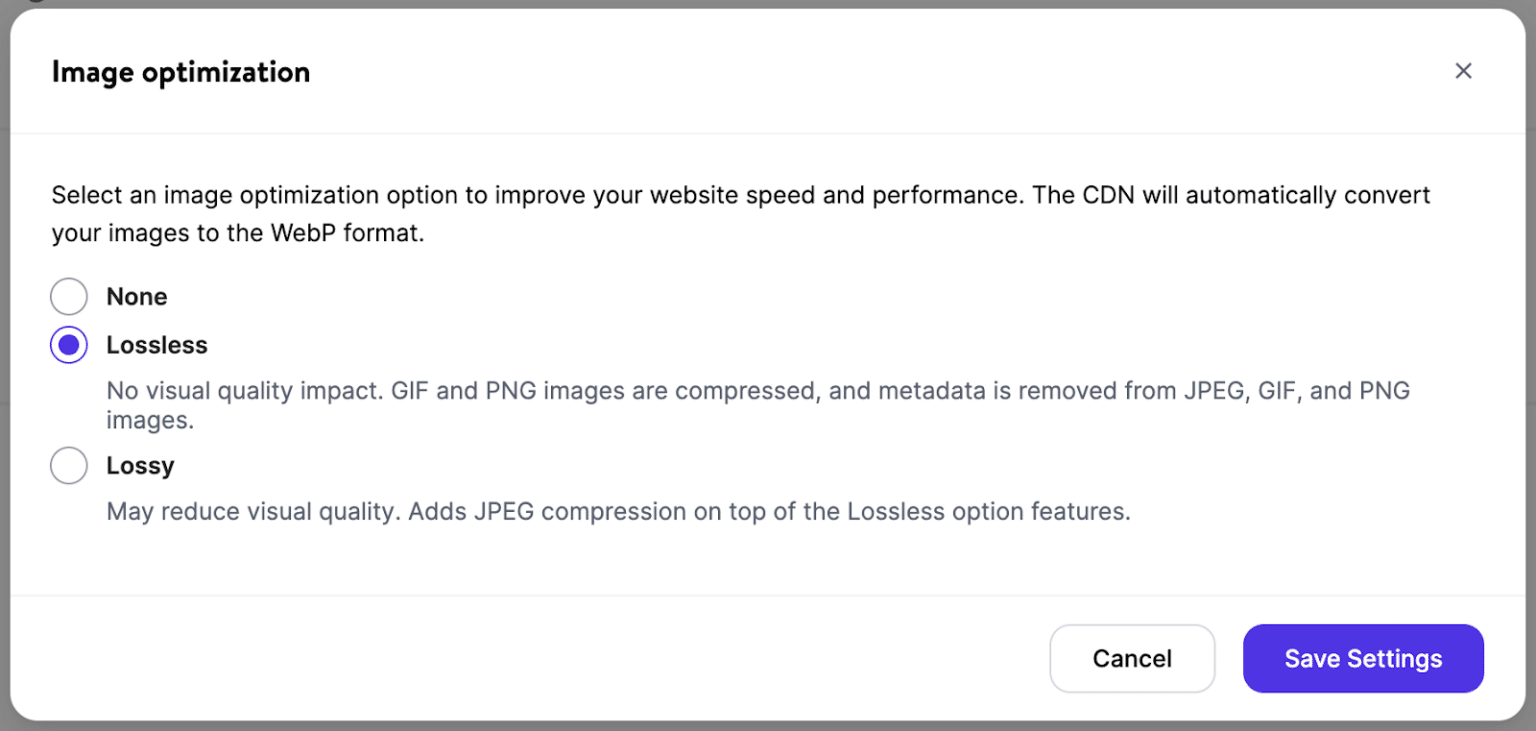Image resolution: width=1536 pixels, height=731 pixels.
Task: Click the Lossless option label
Action: point(157,344)
